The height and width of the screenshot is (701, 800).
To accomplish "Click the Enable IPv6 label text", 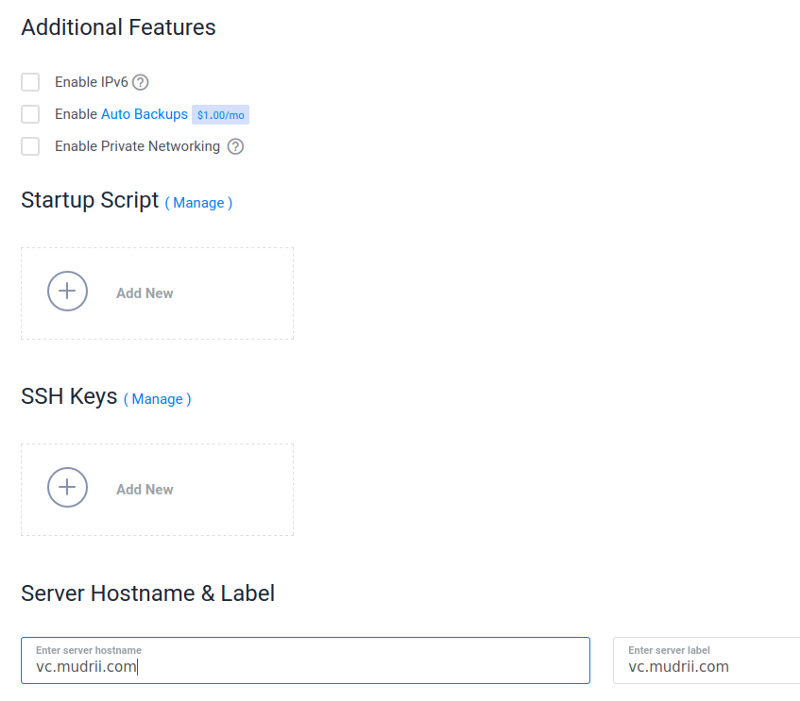I will [91, 82].
